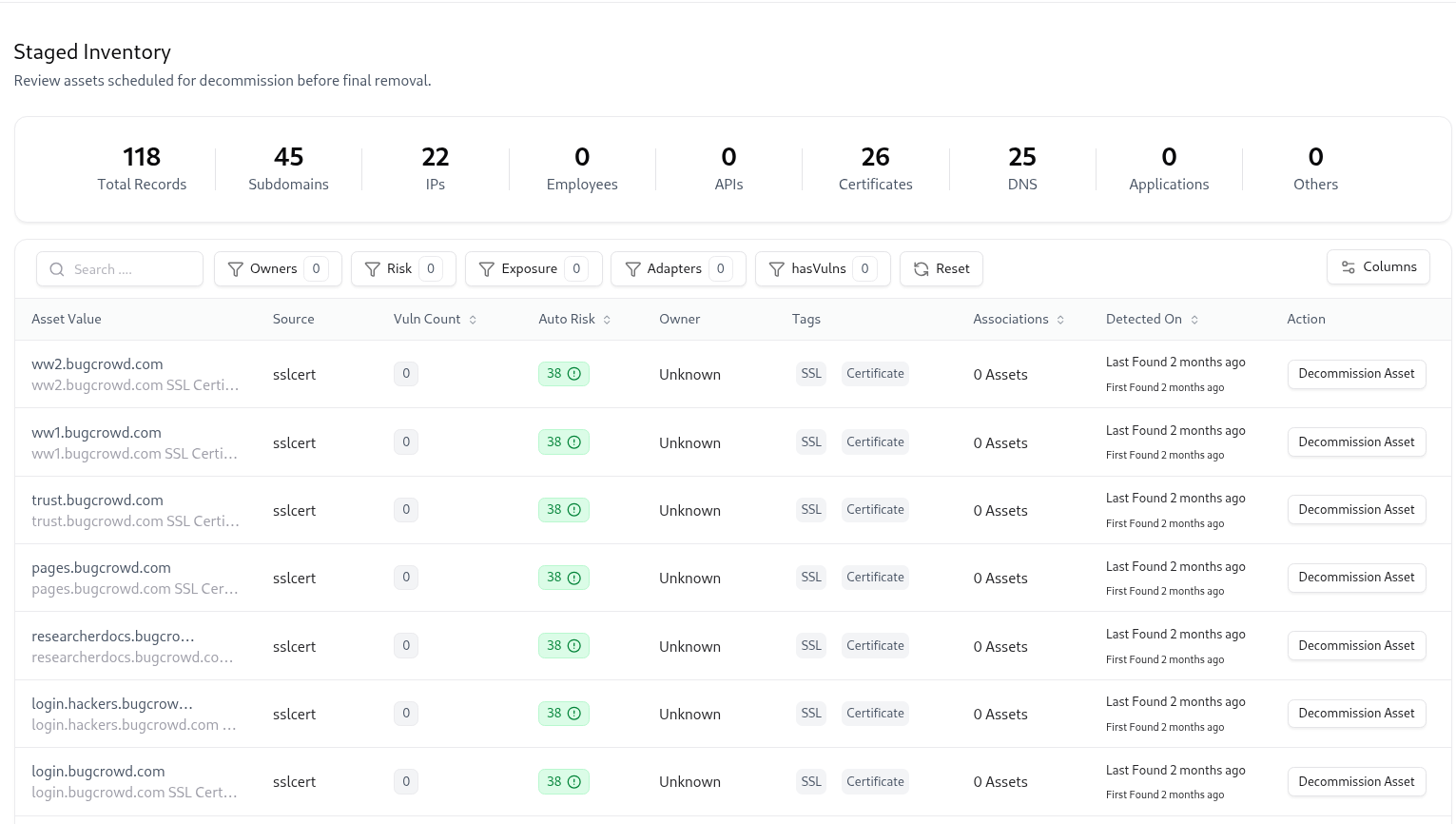Click sslcert source for researcherdocs row

click(x=294, y=647)
